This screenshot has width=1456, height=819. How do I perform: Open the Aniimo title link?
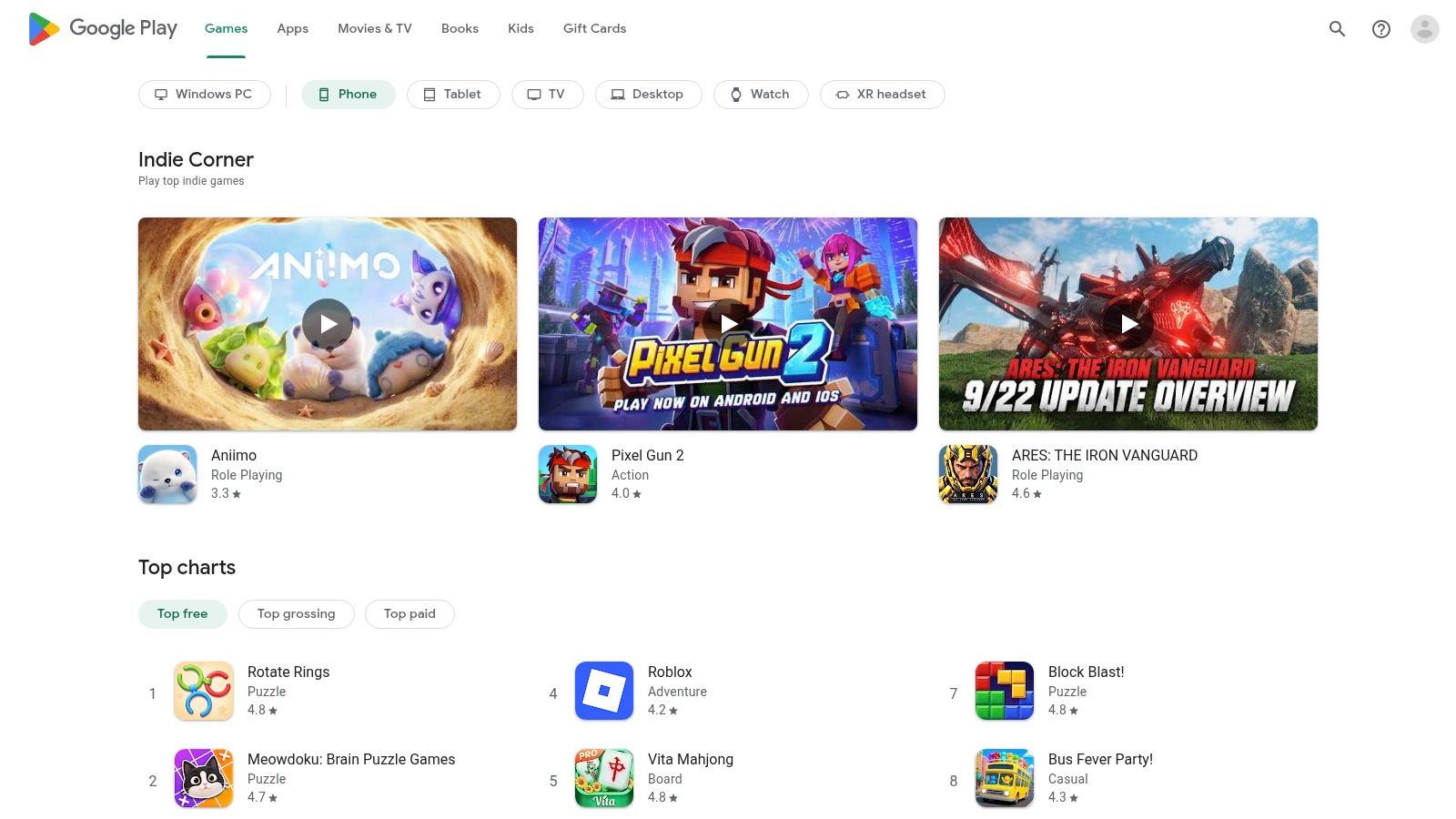[234, 455]
